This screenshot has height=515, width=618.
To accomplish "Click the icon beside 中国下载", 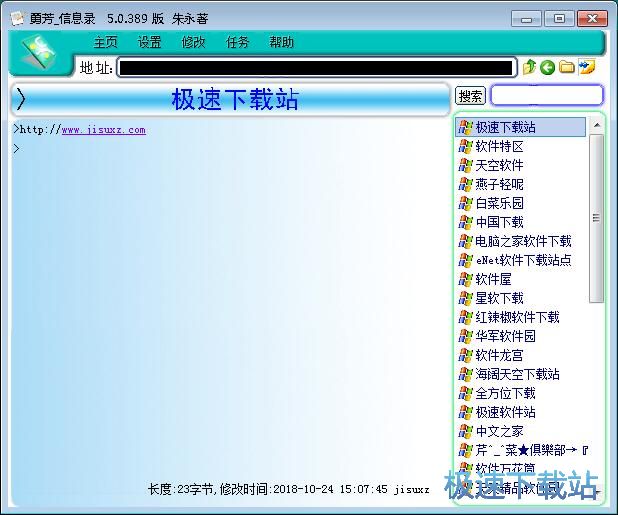I will coord(465,222).
